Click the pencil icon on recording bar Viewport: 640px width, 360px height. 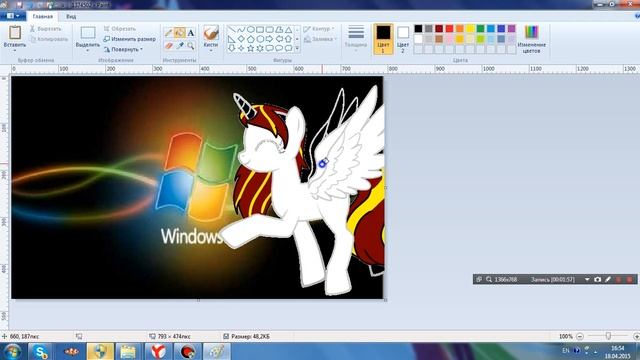click(608, 279)
